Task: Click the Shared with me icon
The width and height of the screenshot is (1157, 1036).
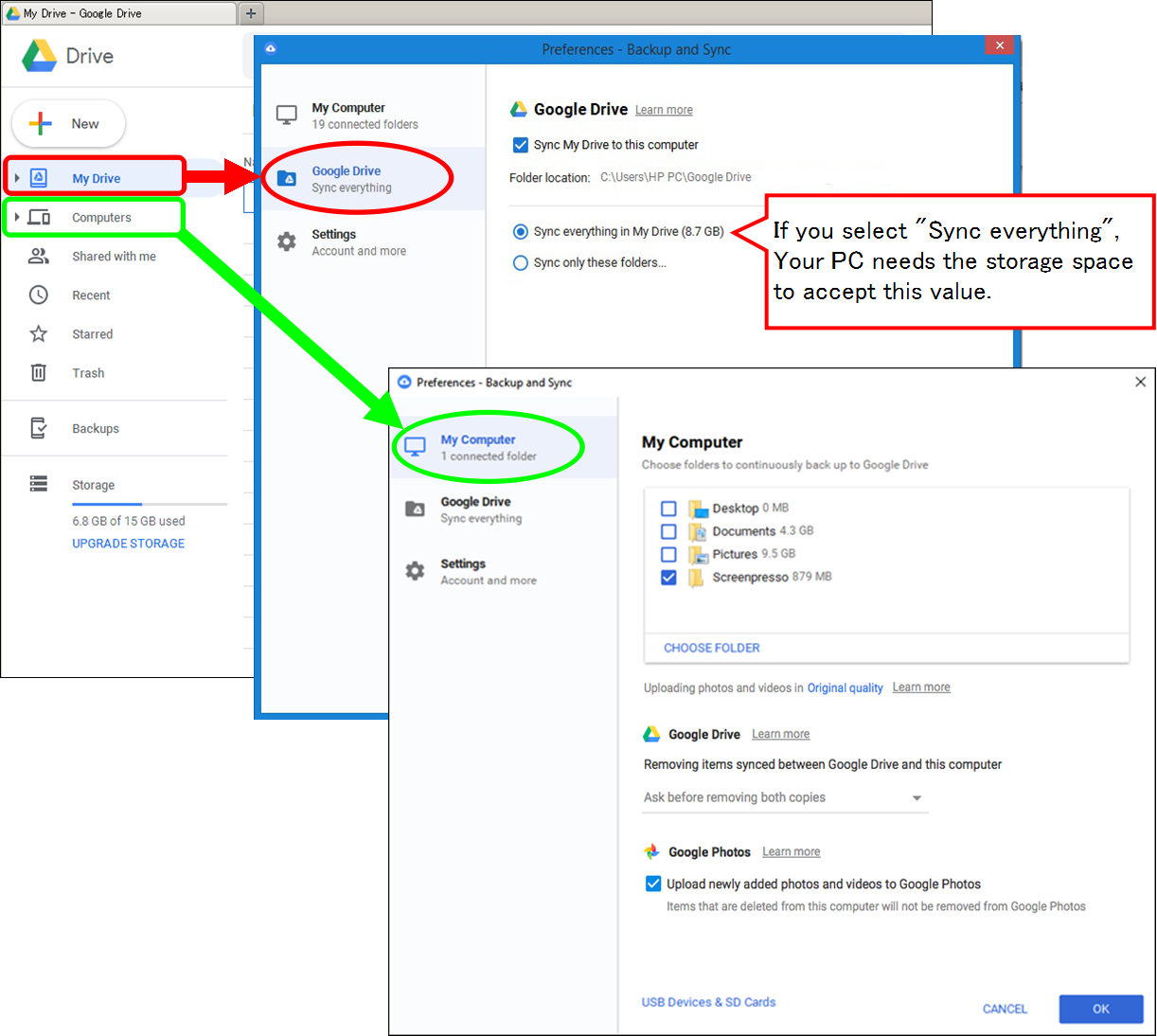Action: click(39, 256)
